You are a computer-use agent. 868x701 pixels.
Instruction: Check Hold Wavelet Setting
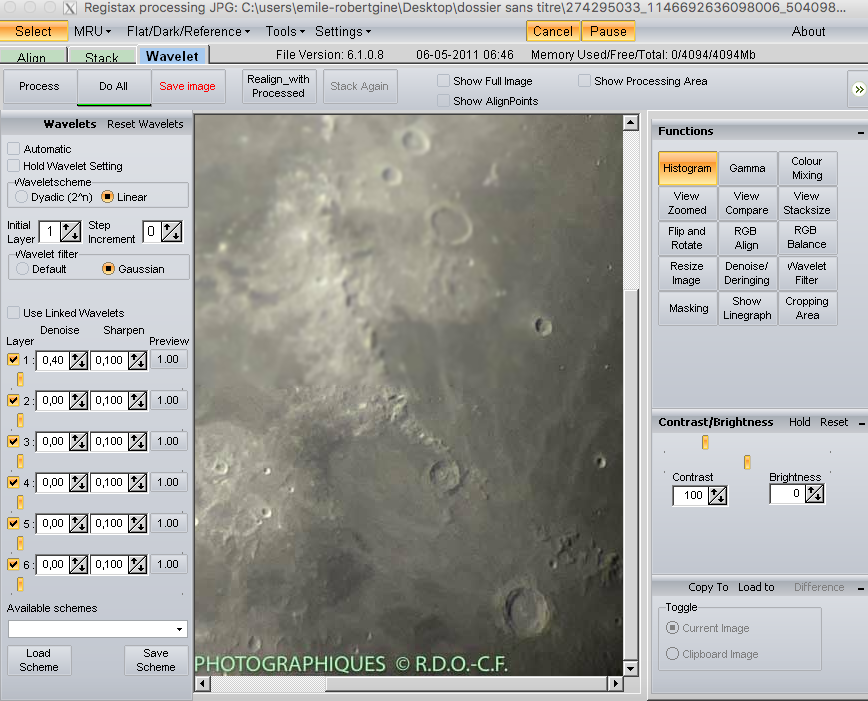13,166
